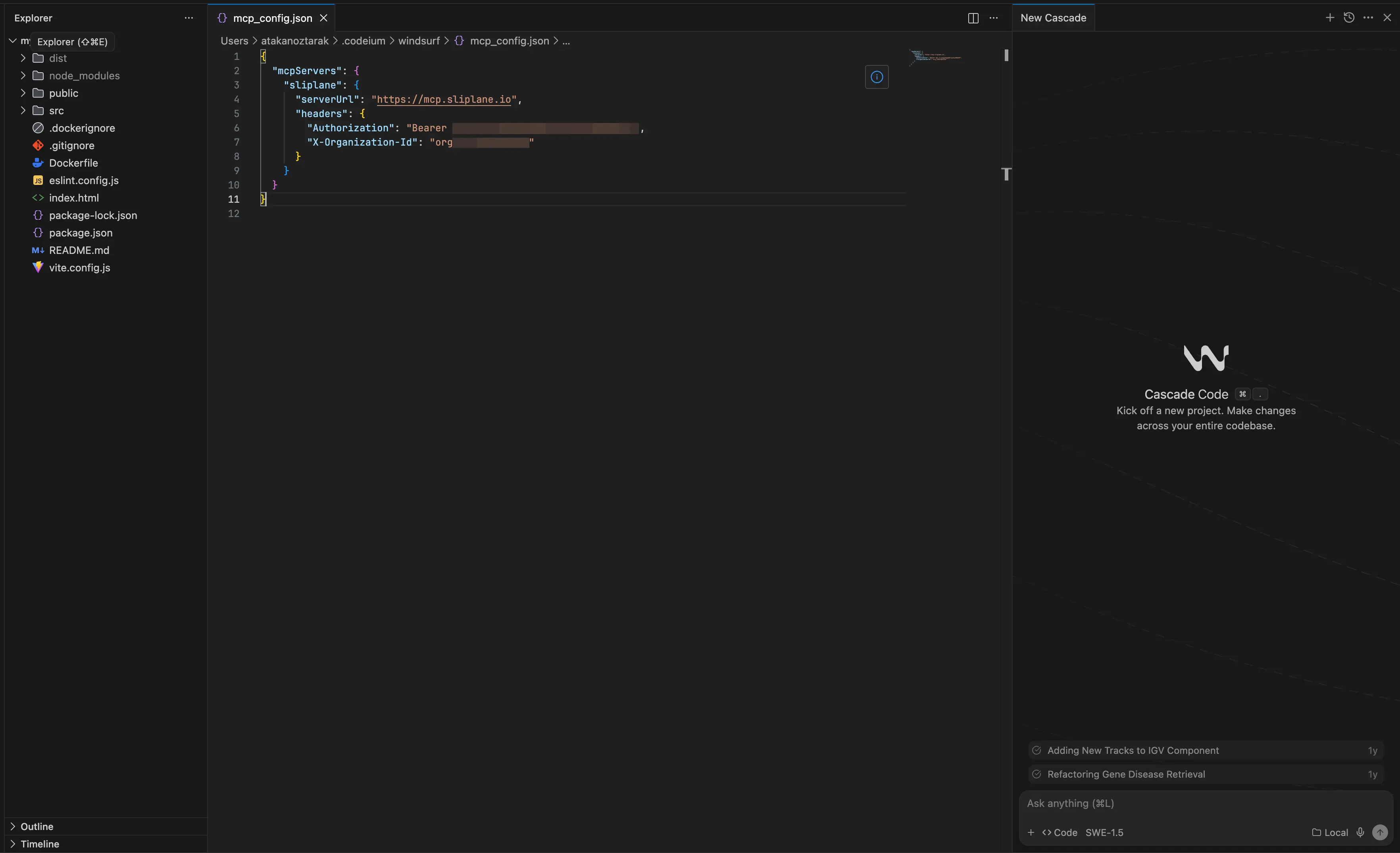
Task: Click the split editor right icon
Action: pyautogui.click(x=973, y=18)
